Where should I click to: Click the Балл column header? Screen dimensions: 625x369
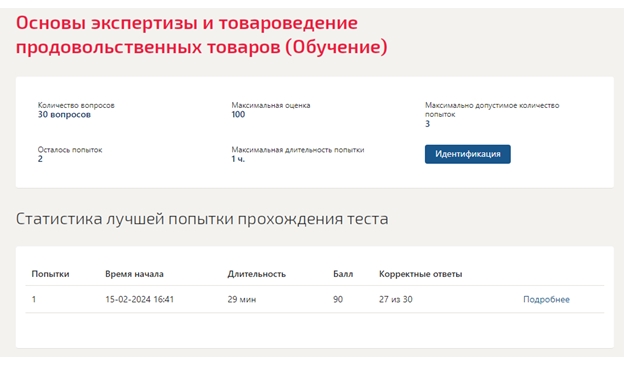coord(343,274)
